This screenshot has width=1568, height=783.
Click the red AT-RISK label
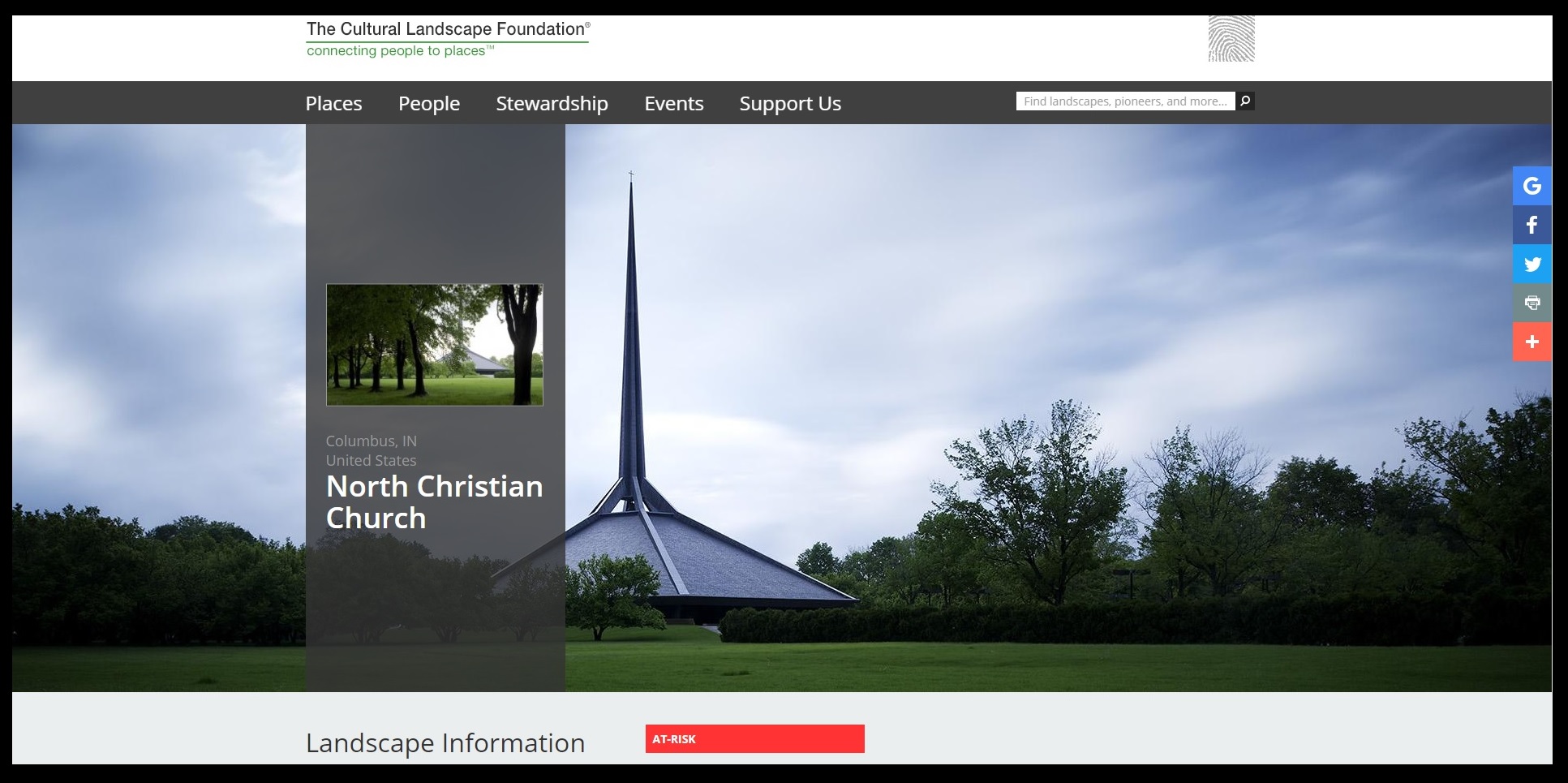click(x=755, y=738)
